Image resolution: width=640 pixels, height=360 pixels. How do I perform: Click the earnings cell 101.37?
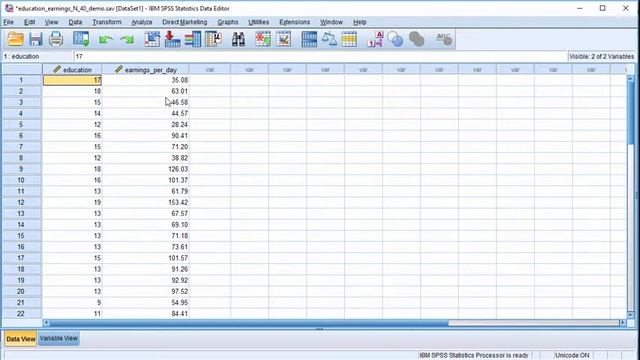pyautogui.click(x=146, y=180)
